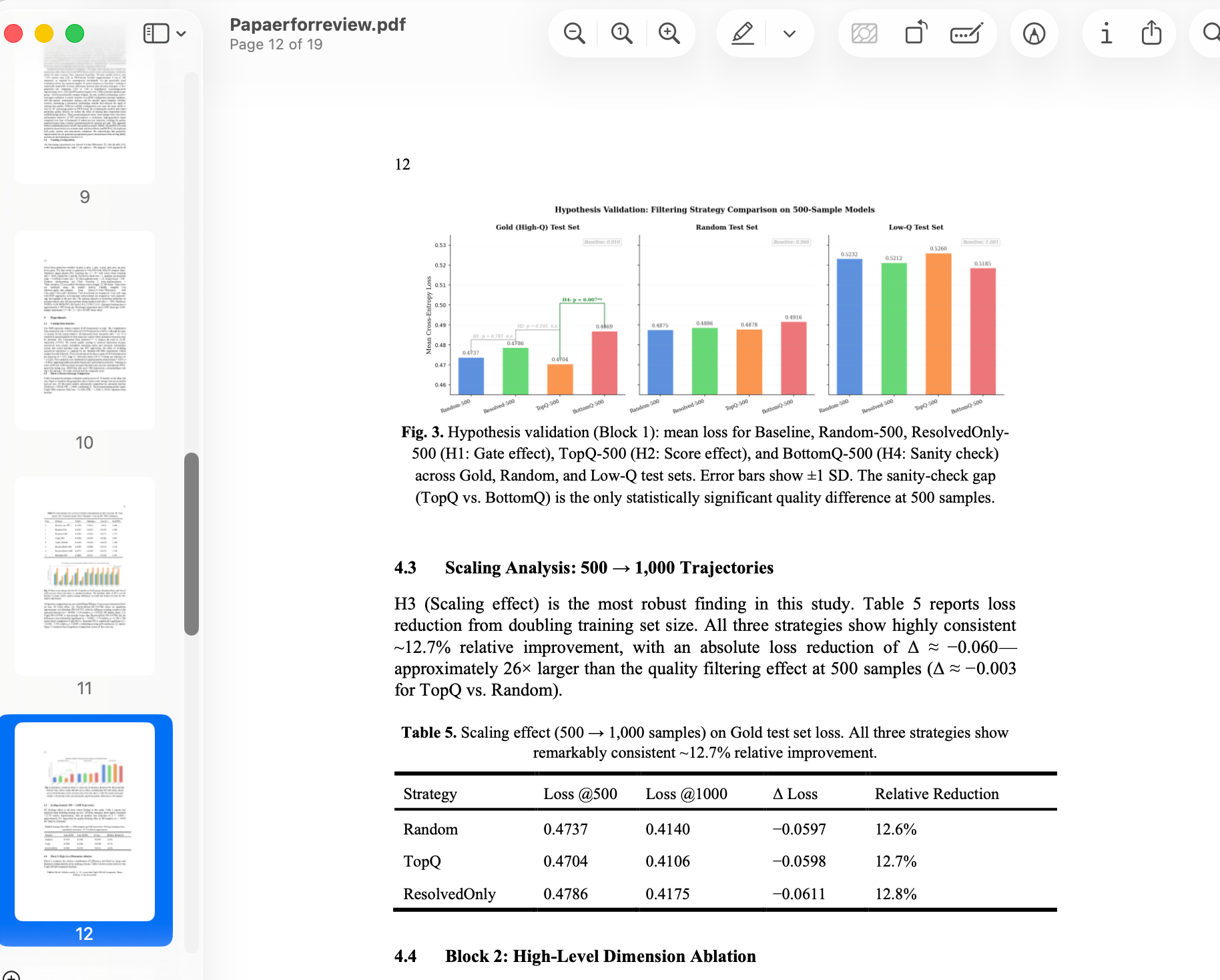1220x980 pixels.
Task: Toggle the sidebar view button
Action: point(156,33)
